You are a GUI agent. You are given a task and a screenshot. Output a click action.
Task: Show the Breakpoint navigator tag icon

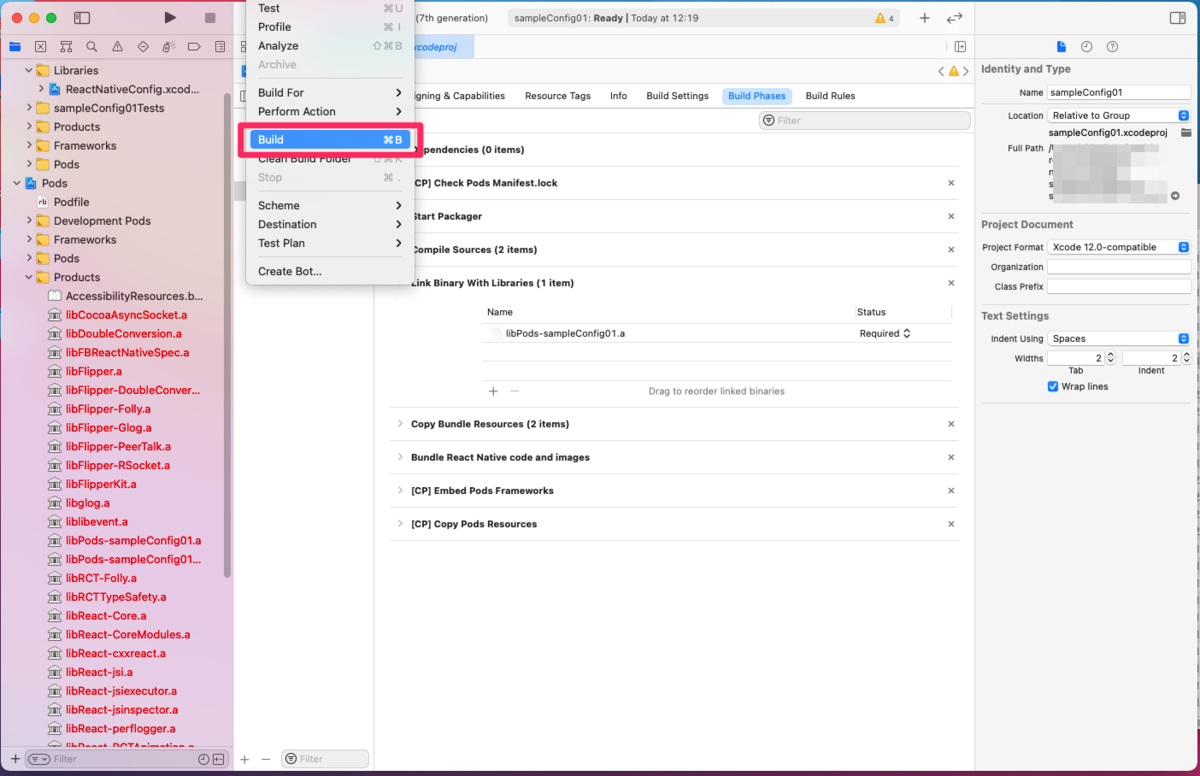[x=193, y=46]
